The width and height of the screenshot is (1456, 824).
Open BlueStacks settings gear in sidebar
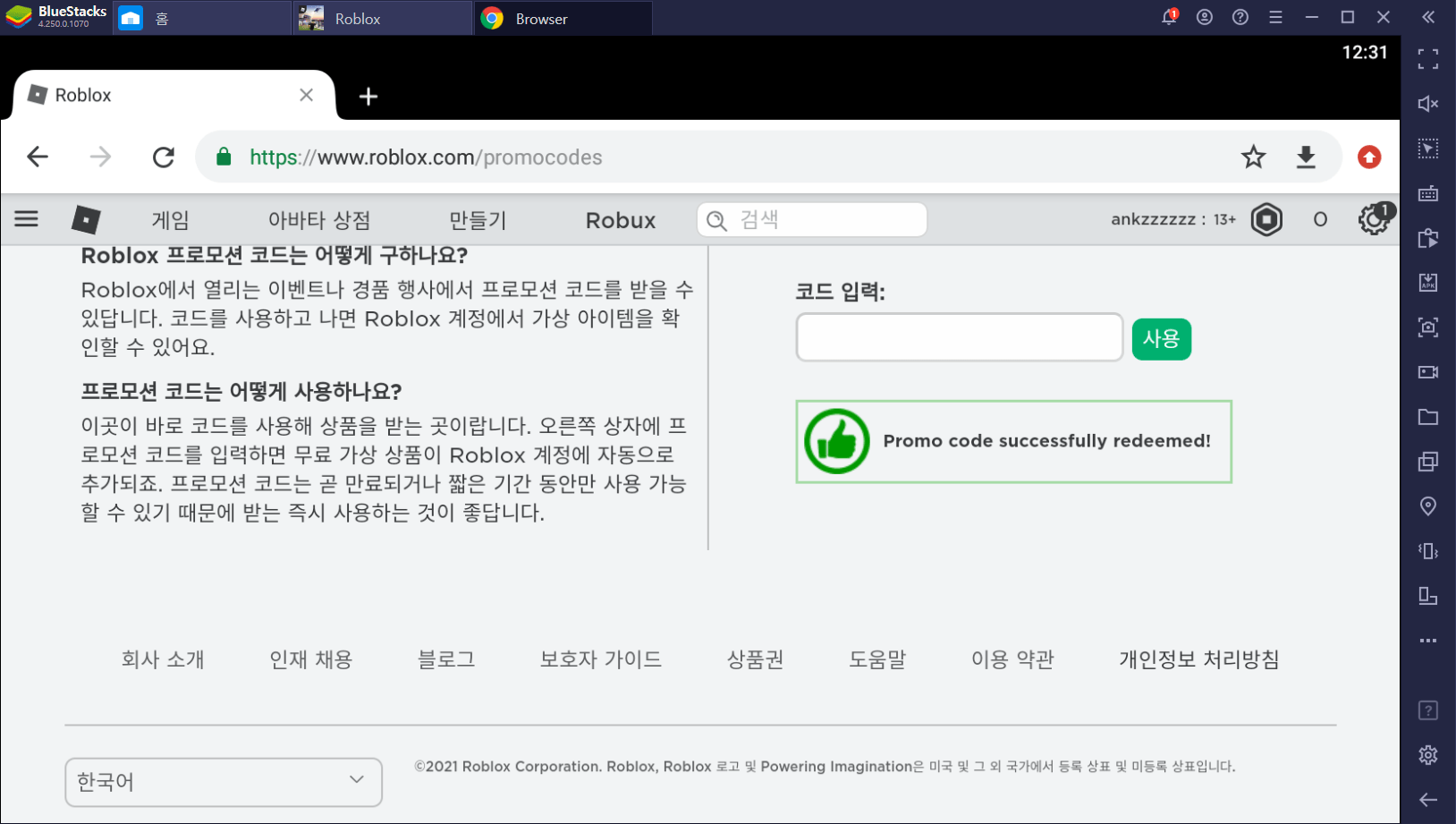pyautogui.click(x=1428, y=755)
